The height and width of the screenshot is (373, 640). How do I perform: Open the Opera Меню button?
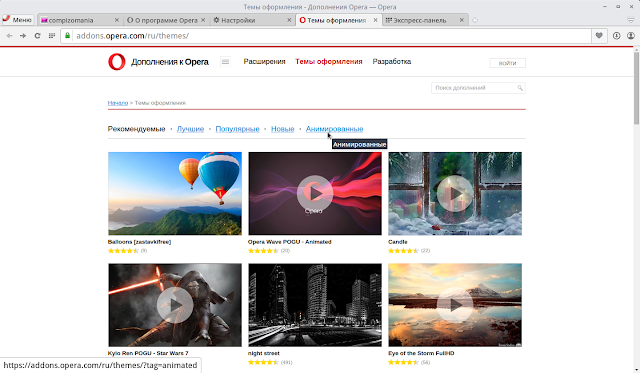[17, 20]
